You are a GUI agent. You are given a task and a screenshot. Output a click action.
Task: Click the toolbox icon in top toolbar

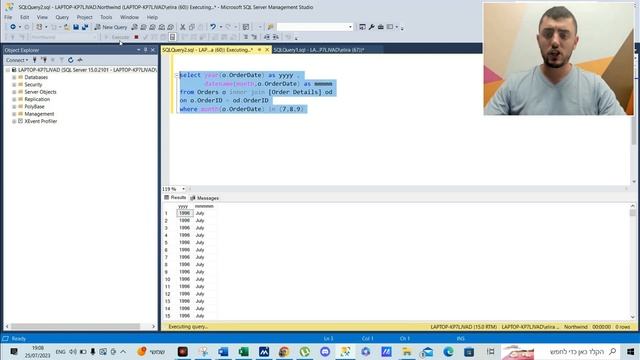(380, 27)
